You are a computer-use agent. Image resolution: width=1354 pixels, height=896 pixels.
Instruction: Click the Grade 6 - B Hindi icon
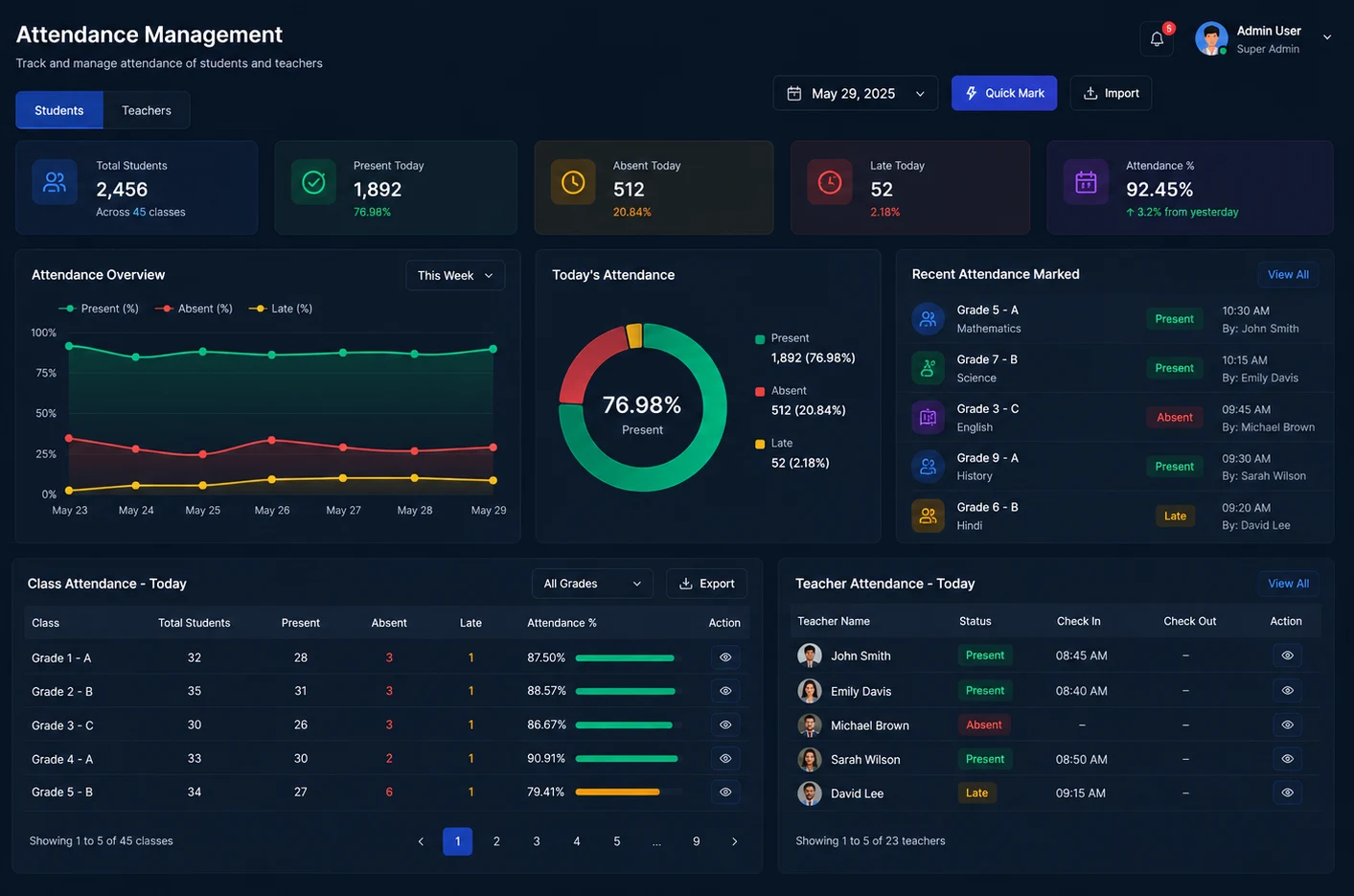(x=928, y=516)
